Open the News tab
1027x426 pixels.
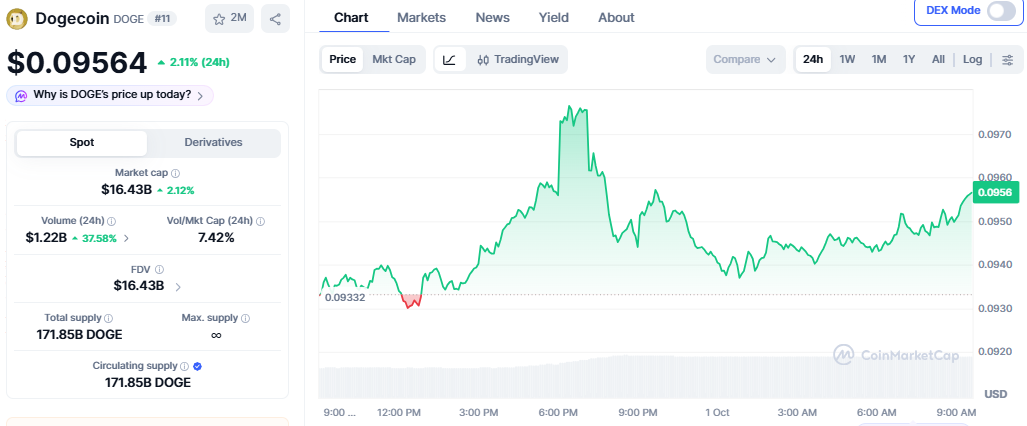[493, 18]
